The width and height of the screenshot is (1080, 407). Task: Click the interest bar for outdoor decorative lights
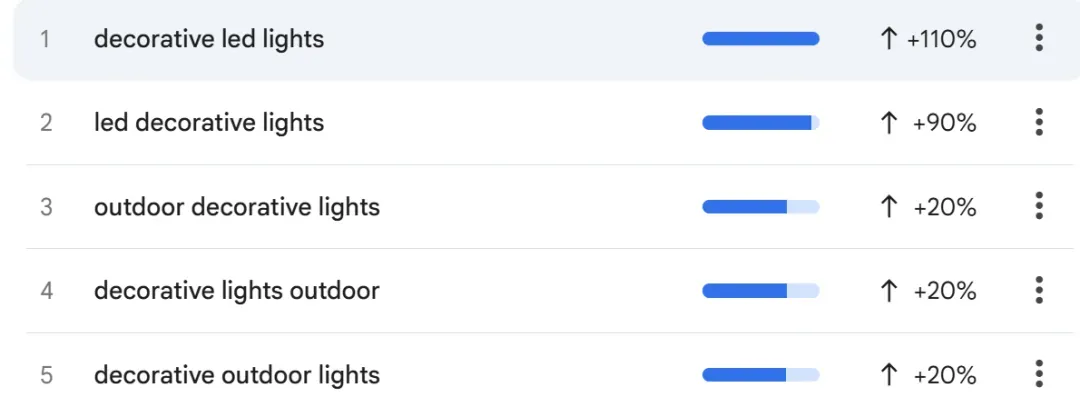(x=761, y=207)
